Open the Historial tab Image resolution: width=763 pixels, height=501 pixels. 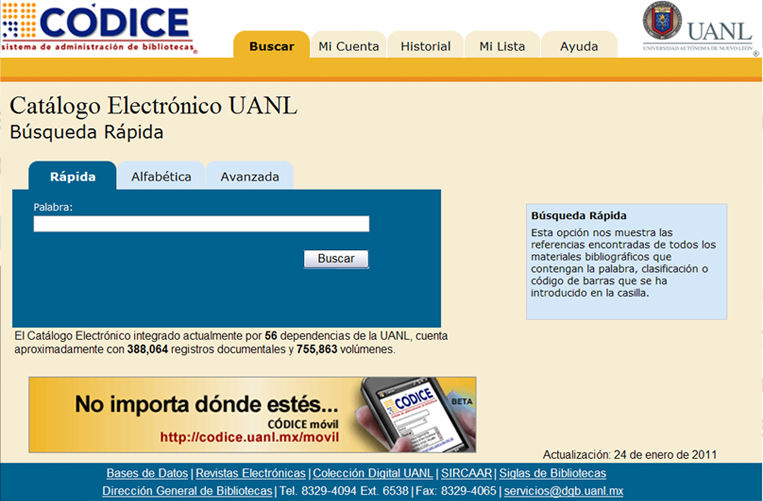pyautogui.click(x=425, y=46)
